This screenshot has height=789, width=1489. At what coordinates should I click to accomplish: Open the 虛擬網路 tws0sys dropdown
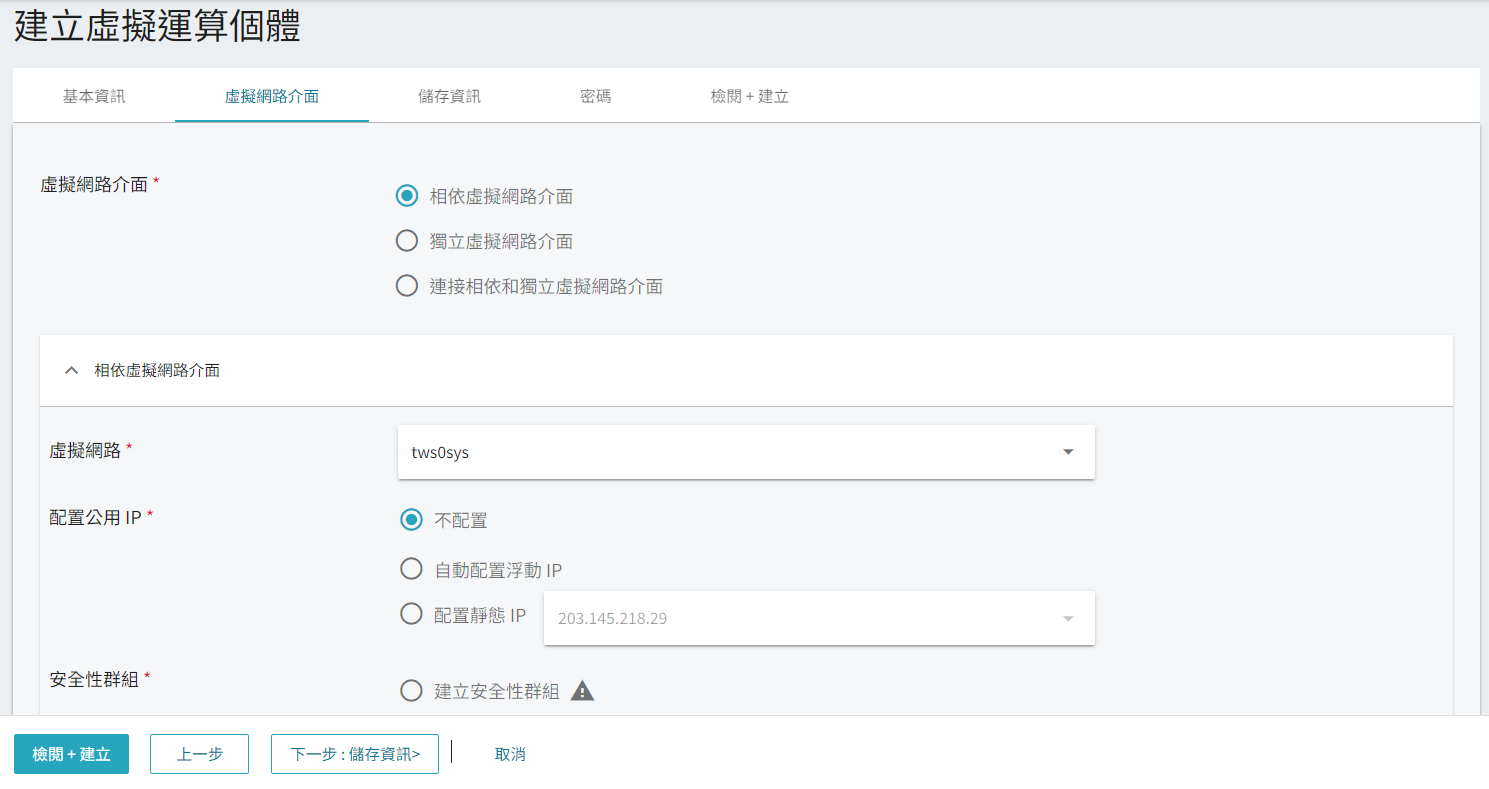point(746,452)
